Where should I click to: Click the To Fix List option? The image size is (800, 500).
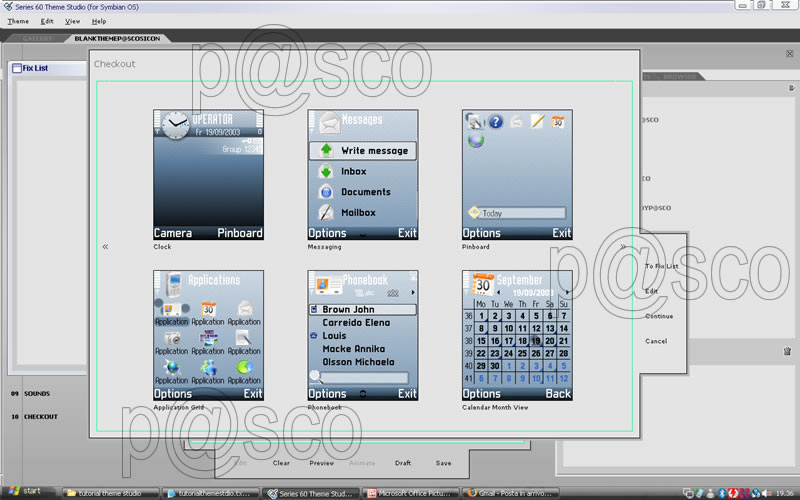[x=661, y=266]
